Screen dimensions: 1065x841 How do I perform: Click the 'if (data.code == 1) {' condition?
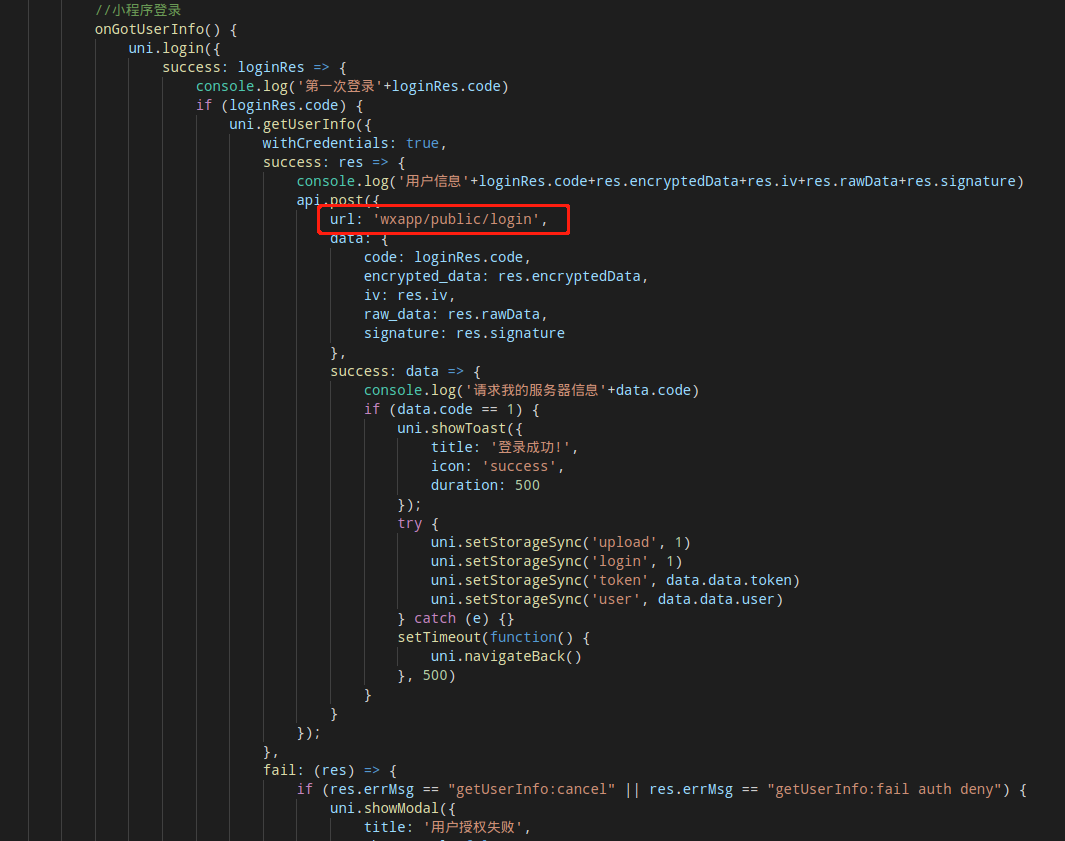452,410
